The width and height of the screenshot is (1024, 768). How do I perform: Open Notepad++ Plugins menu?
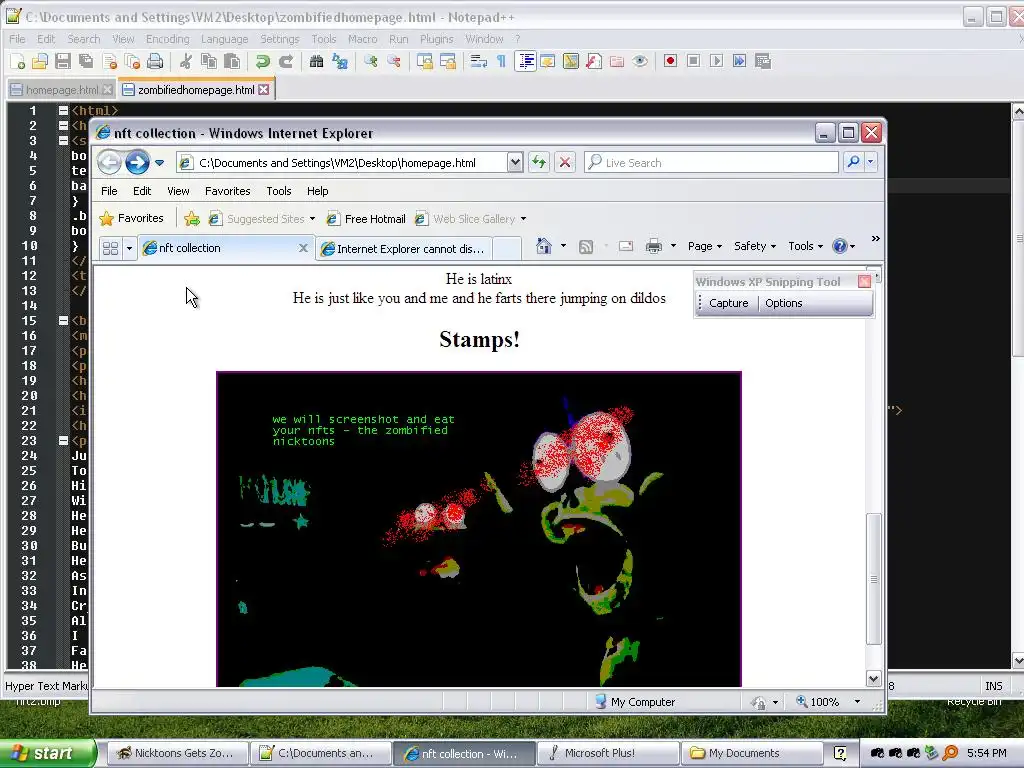coord(436,39)
